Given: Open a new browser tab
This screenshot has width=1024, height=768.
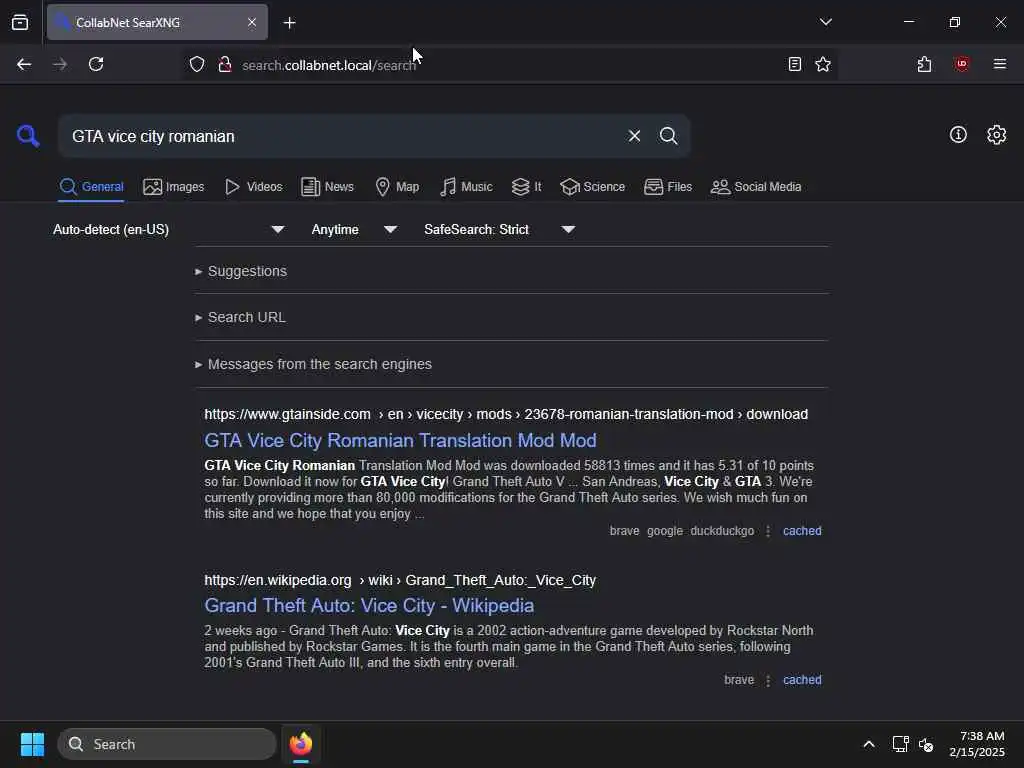Looking at the screenshot, I should pyautogui.click(x=289, y=23).
